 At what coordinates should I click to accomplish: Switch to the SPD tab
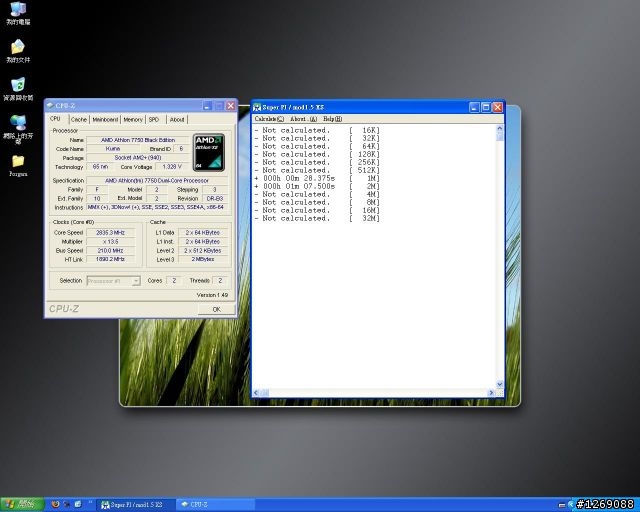154,120
